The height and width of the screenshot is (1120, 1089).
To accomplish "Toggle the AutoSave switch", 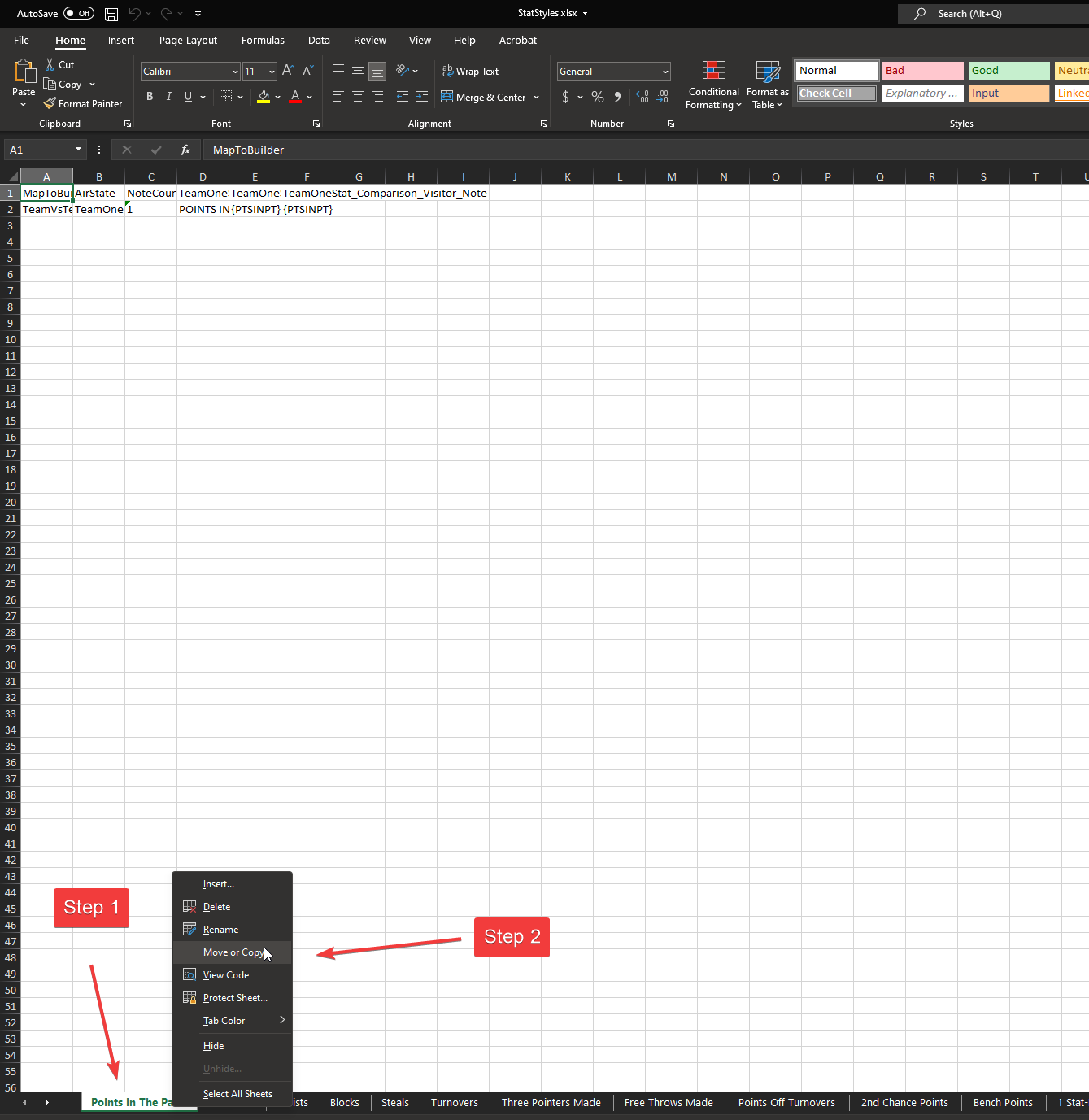I will (79, 14).
